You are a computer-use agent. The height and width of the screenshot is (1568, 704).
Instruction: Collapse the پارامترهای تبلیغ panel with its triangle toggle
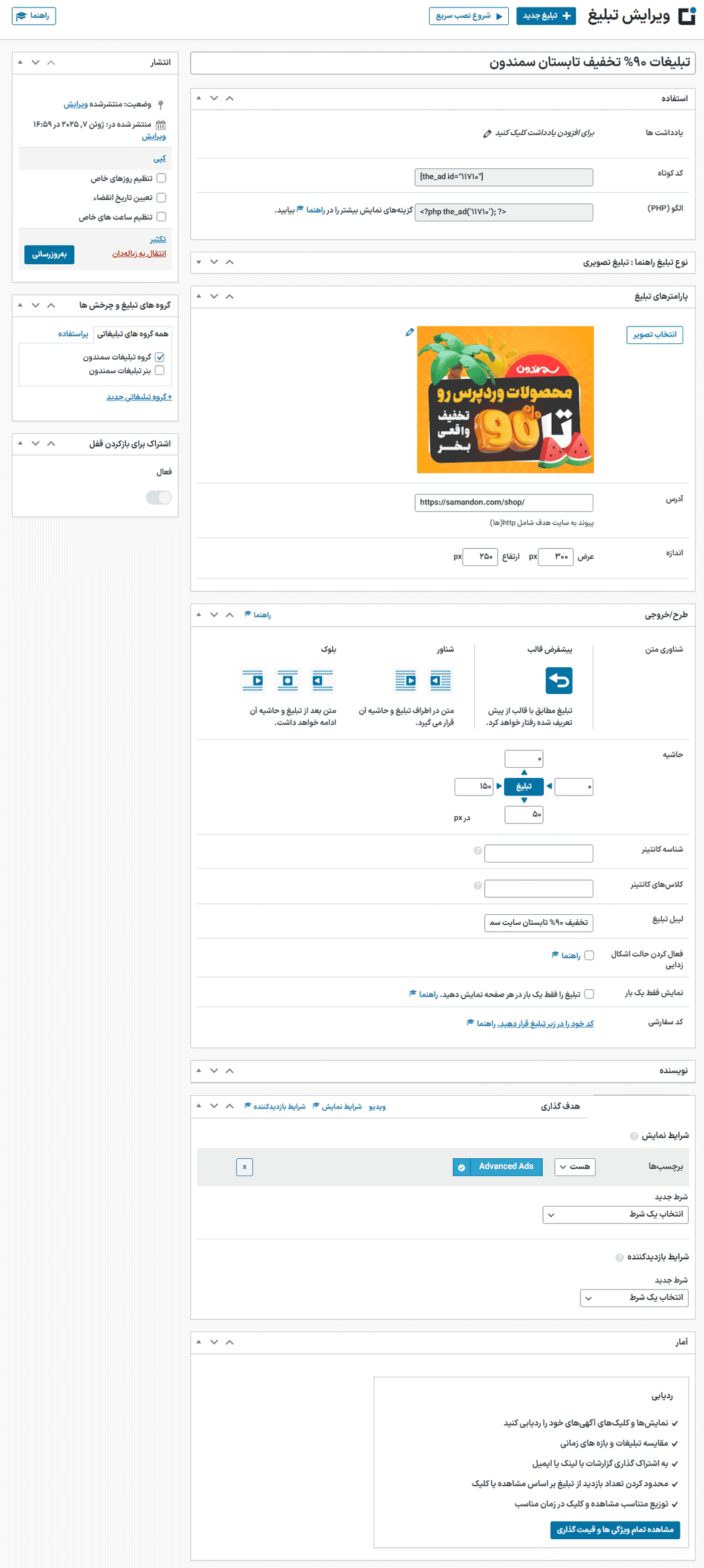click(198, 296)
